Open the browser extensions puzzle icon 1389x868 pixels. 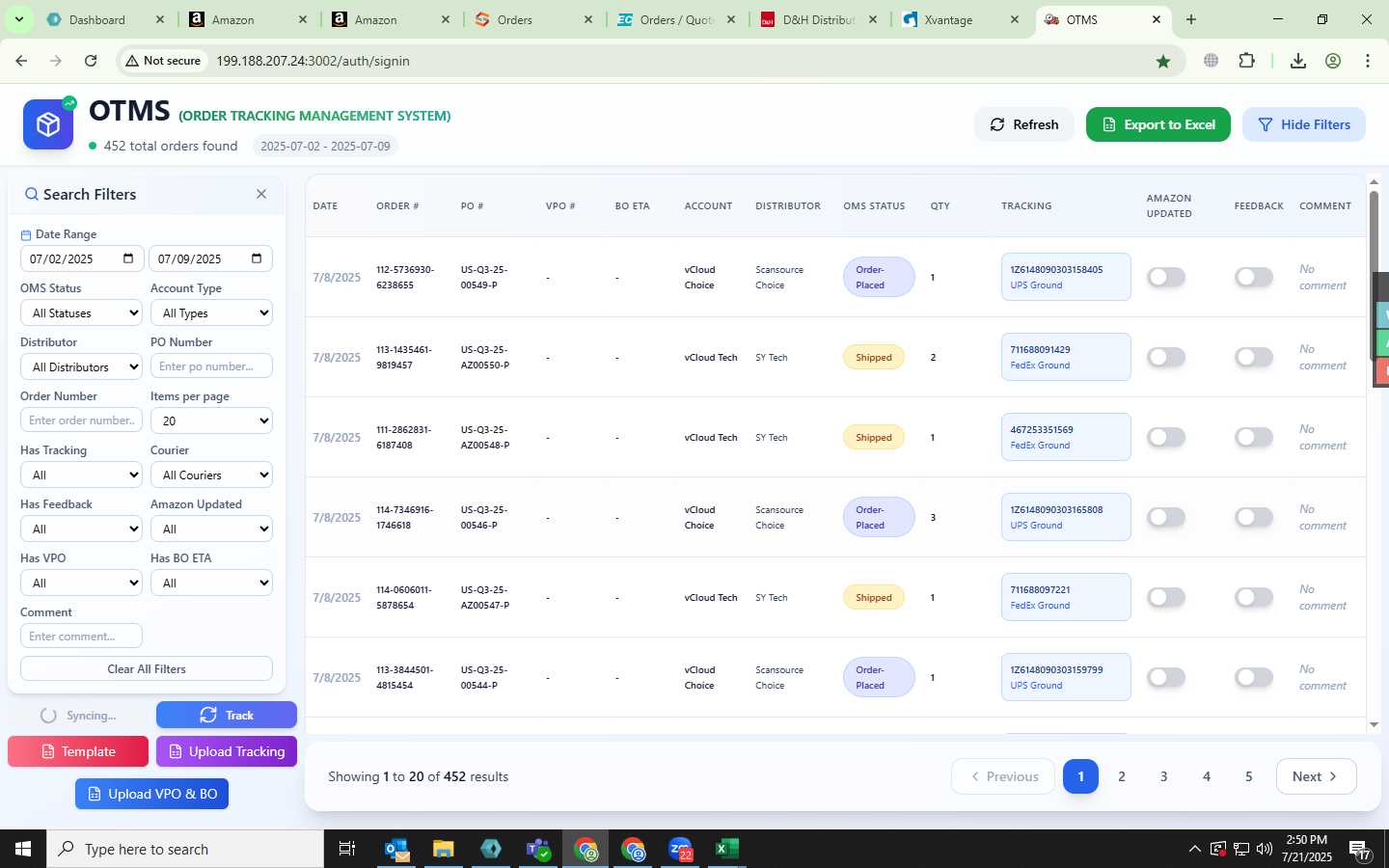1246,61
